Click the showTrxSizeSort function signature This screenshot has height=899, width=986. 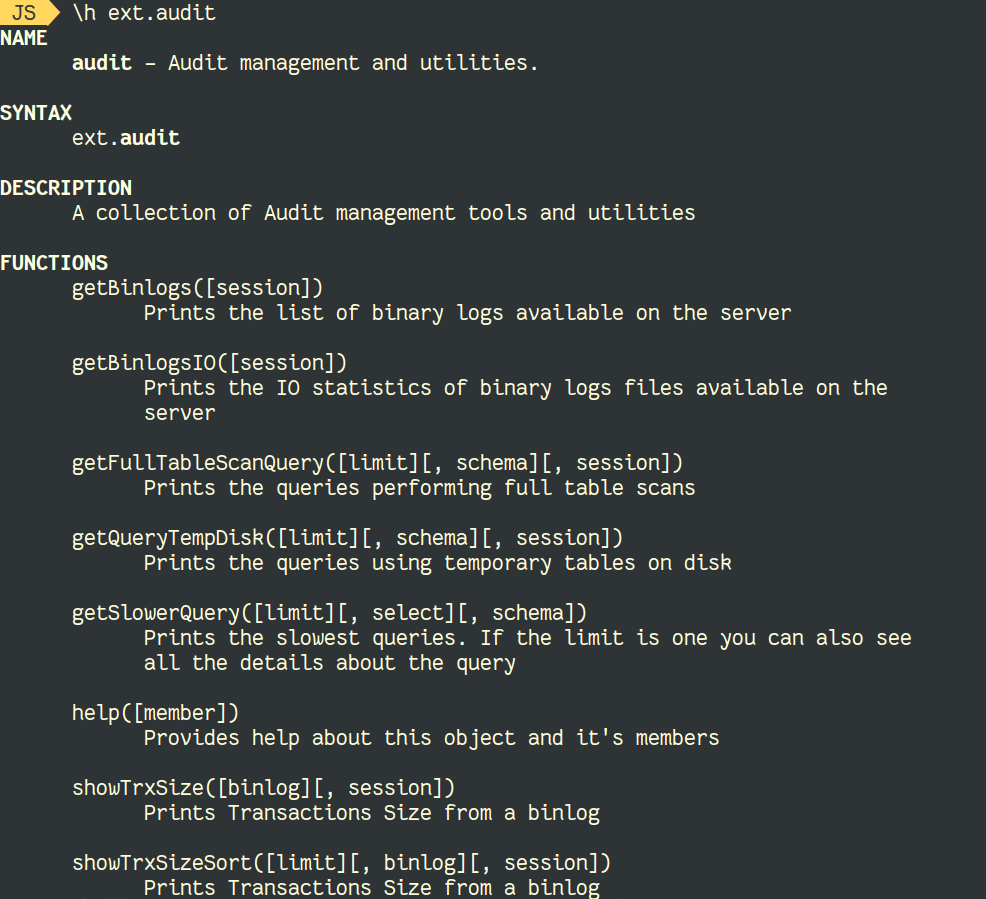click(341, 863)
